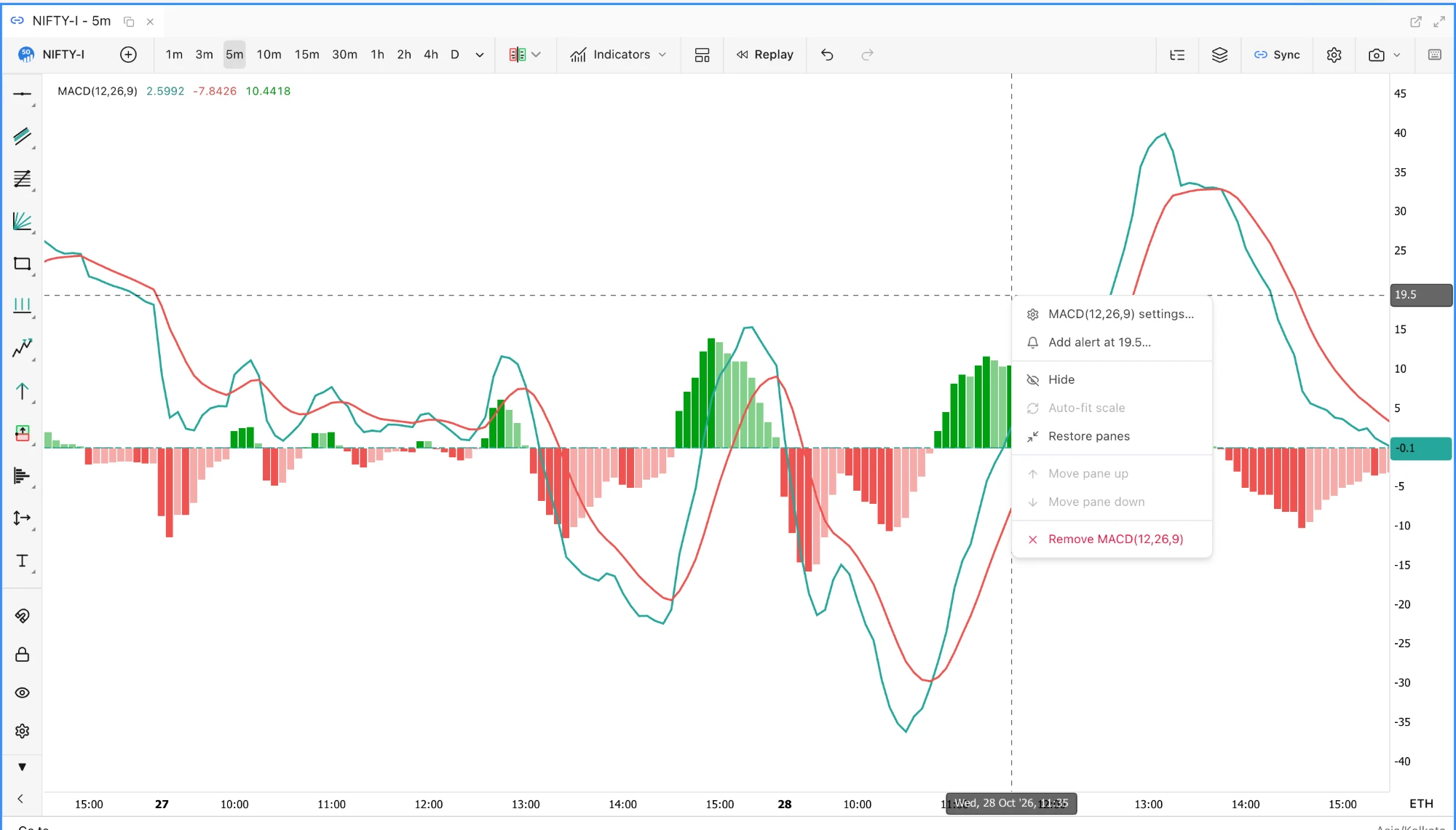Expand the timeframe list dropdown
This screenshot has height=830, width=1456.
pyautogui.click(x=480, y=55)
